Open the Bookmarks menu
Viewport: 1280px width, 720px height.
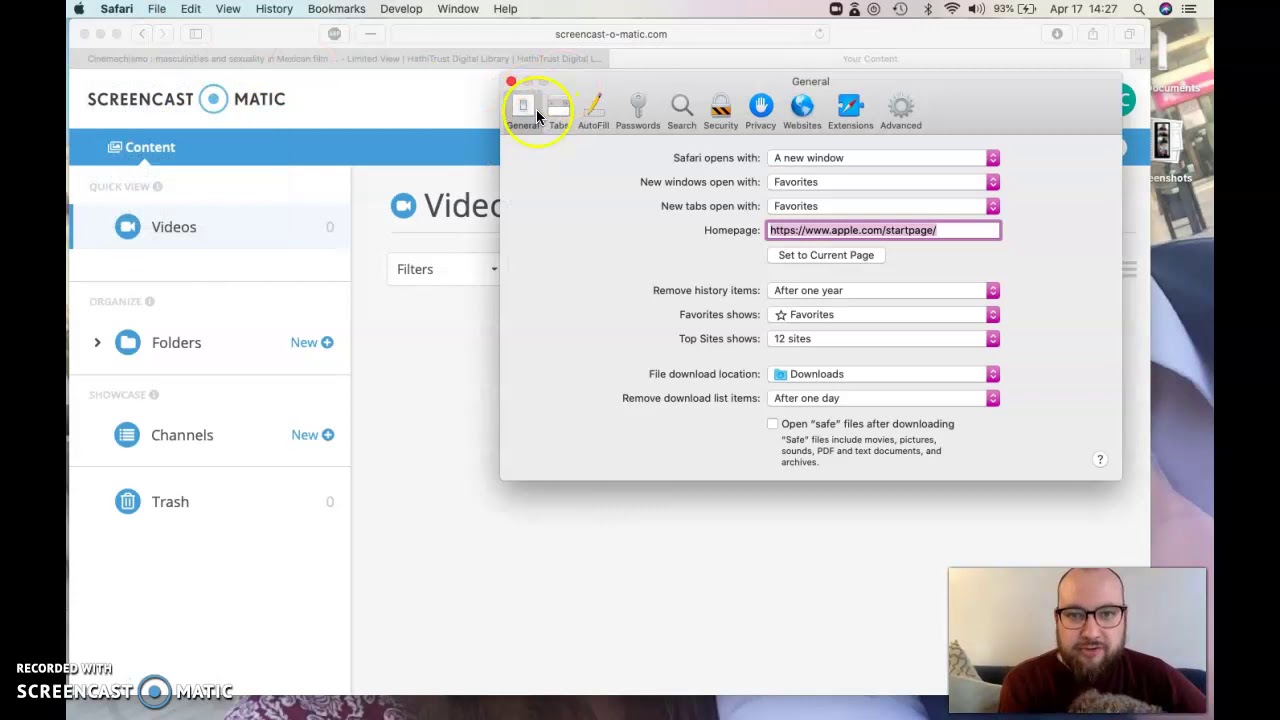point(336,9)
